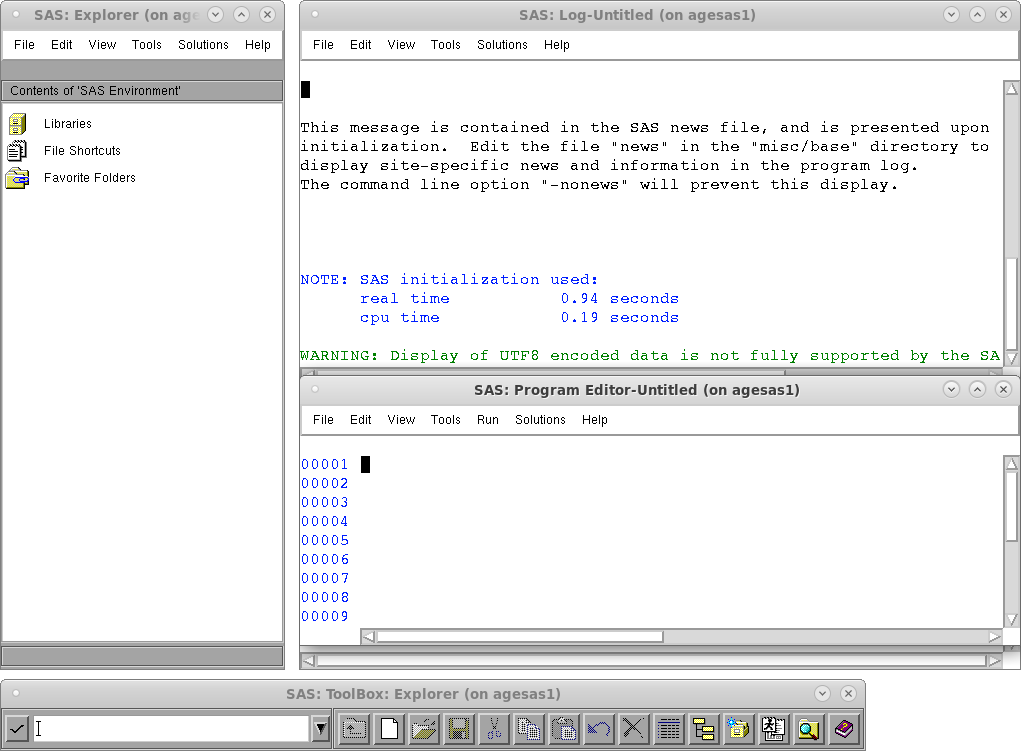Click the ToolBox command input field
The height and width of the screenshot is (751, 1021).
[x=170, y=729]
